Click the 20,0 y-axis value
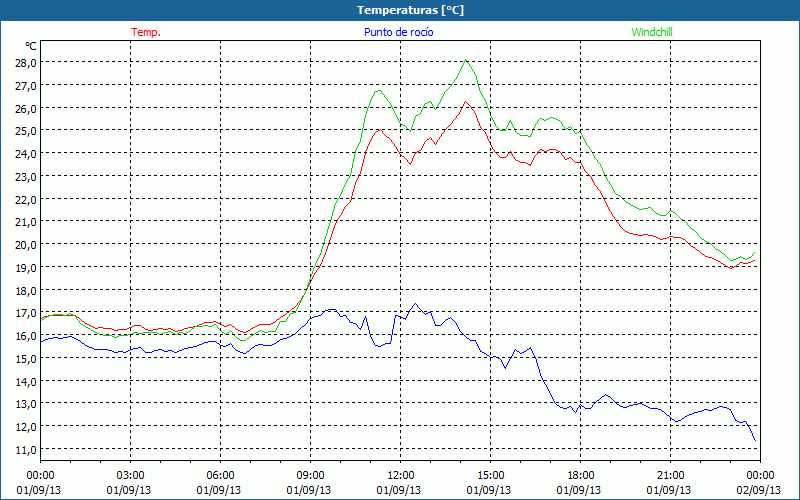The image size is (800, 500). [x=26, y=245]
